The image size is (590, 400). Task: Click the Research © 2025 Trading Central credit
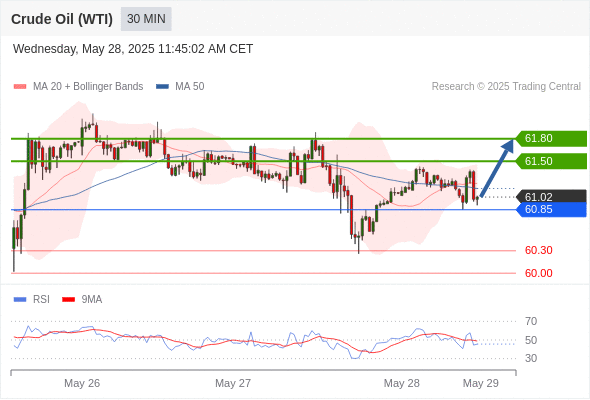pos(506,87)
